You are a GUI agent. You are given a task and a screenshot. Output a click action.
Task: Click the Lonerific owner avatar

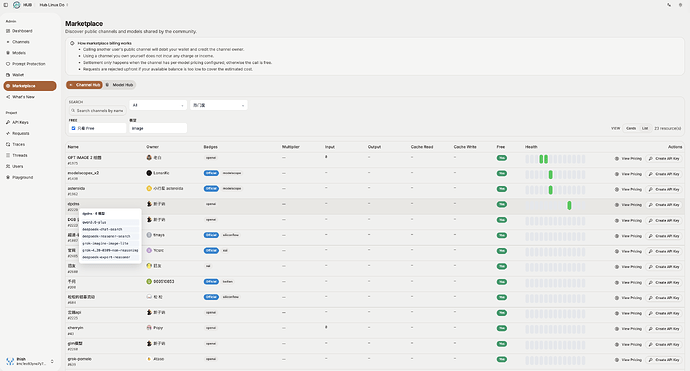click(149, 173)
